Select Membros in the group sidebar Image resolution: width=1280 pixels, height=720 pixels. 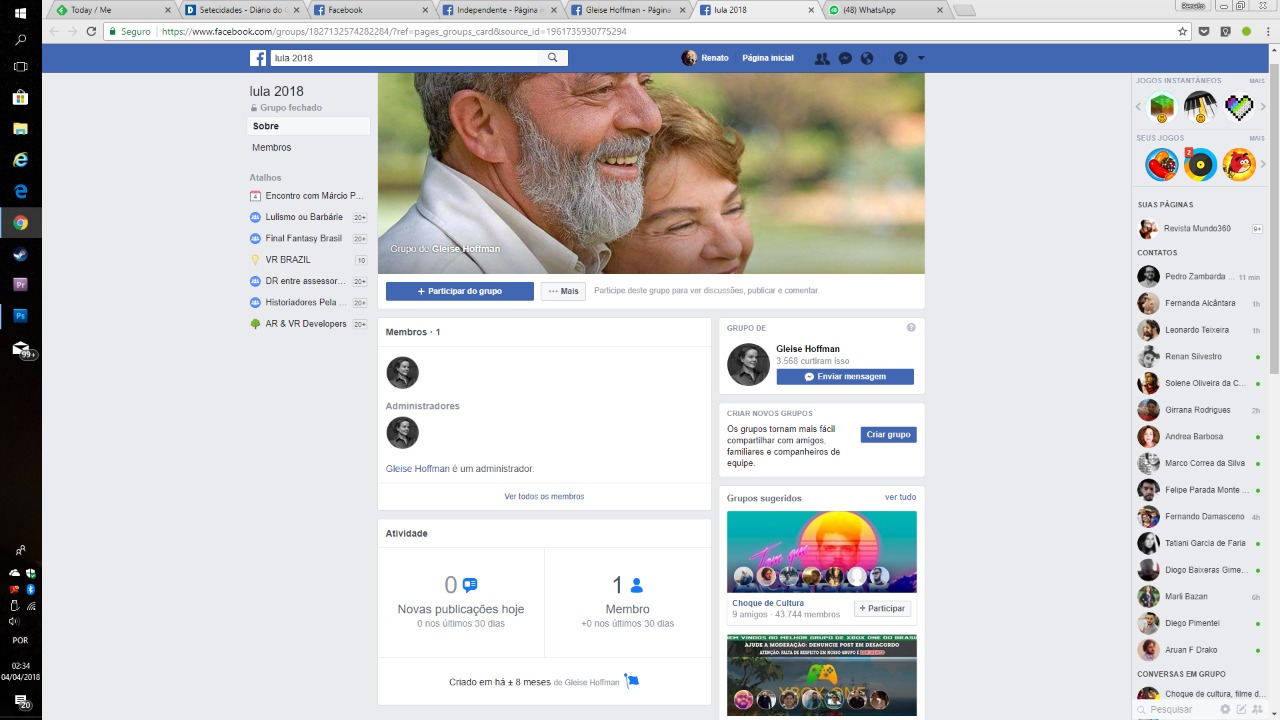click(272, 147)
